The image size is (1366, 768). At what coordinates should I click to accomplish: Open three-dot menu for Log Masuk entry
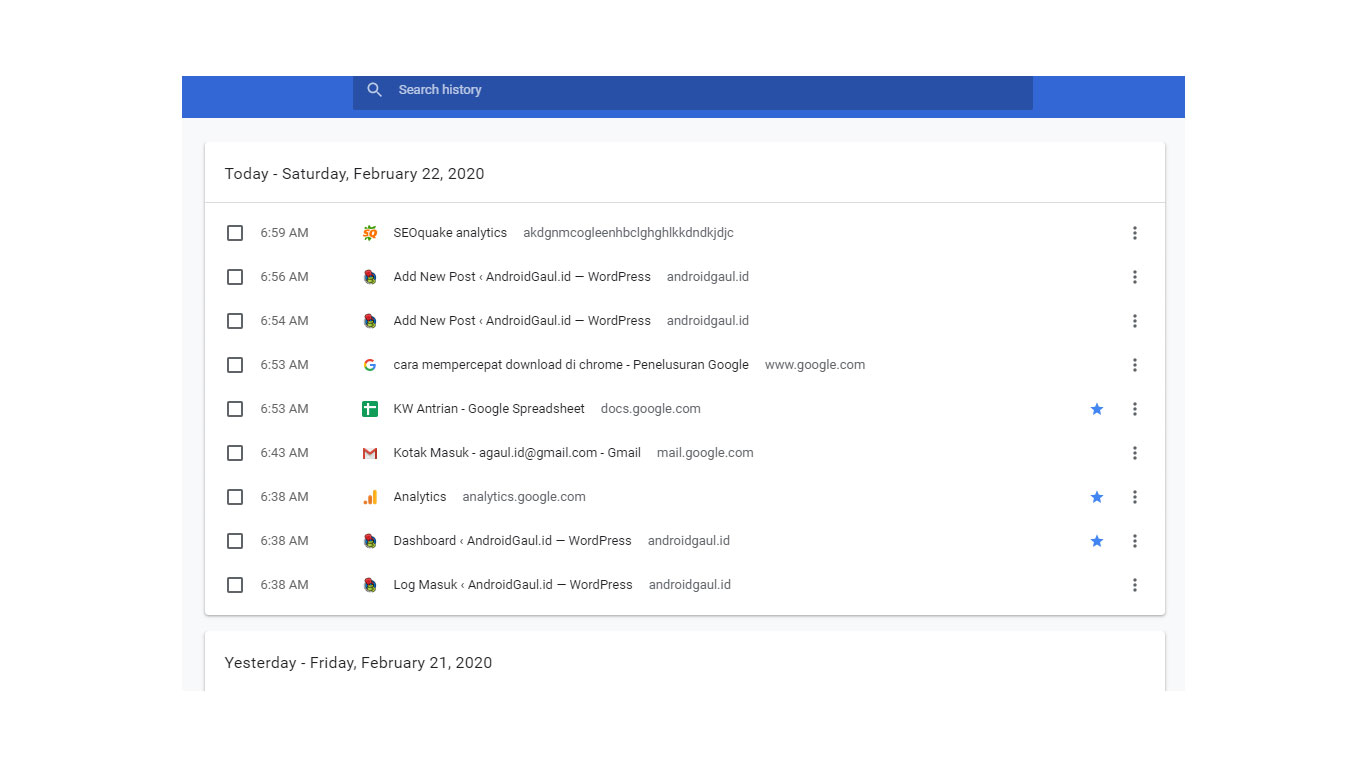point(1135,585)
